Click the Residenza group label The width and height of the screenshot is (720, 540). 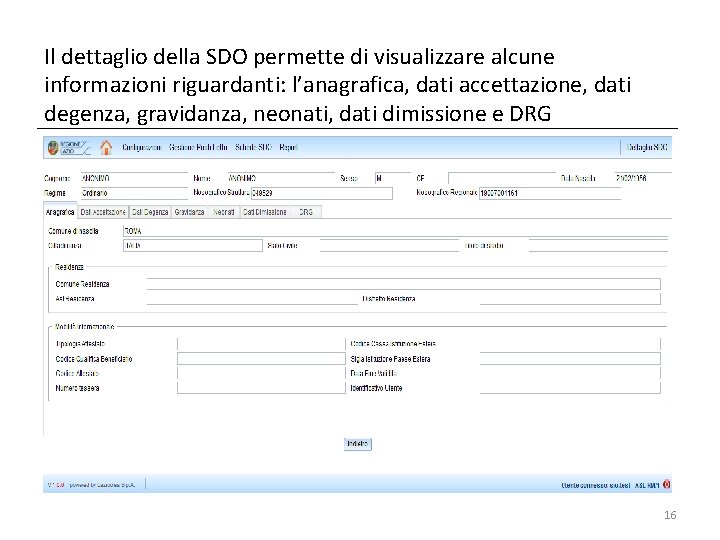(69, 267)
